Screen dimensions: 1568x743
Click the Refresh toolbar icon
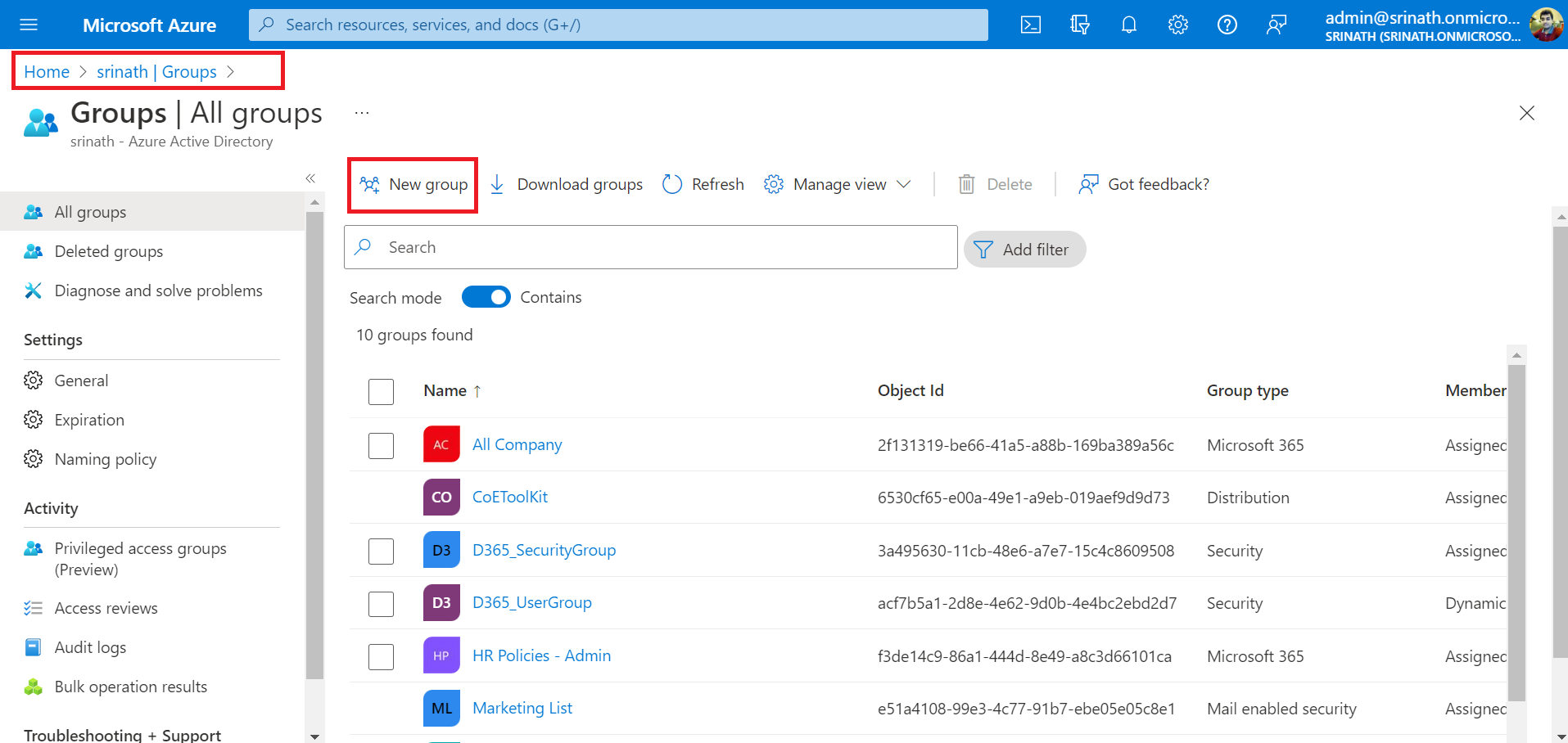click(x=672, y=184)
